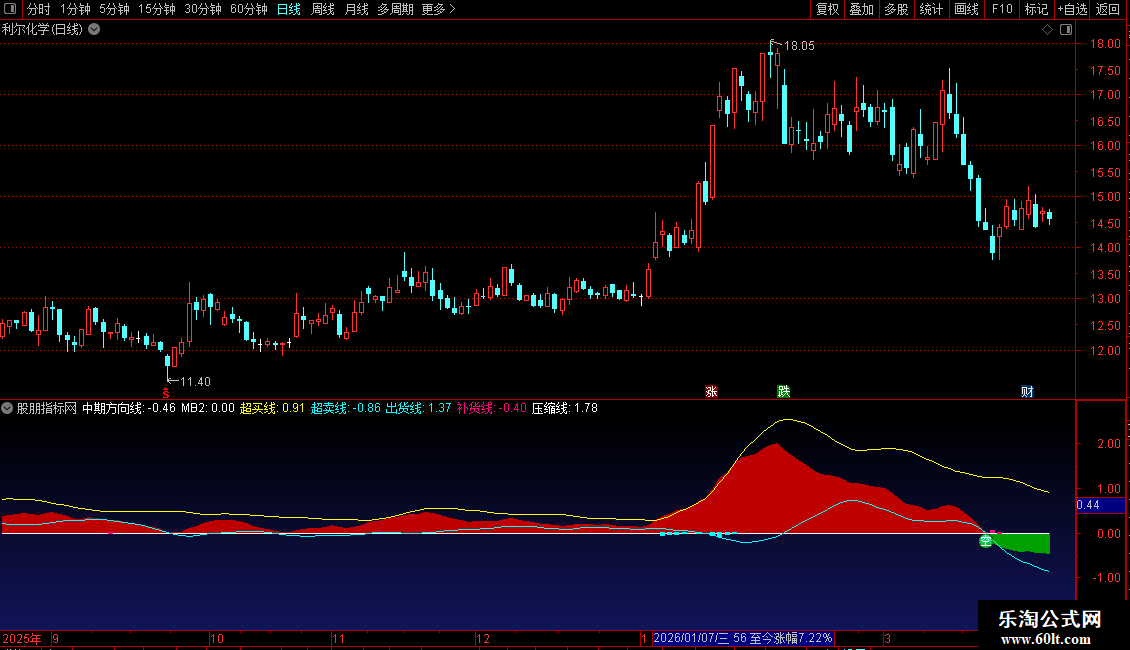Click the 0.44 value box on indicator axis
This screenshot has height=650, width=1130.
(x=1100, y=505)
